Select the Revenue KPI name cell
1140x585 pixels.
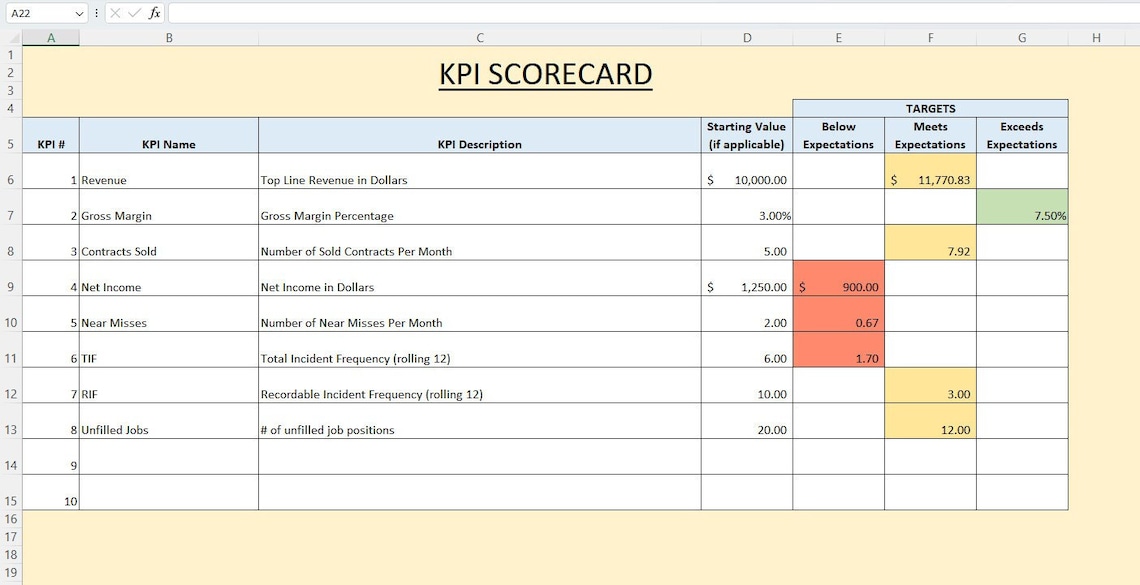168,180
